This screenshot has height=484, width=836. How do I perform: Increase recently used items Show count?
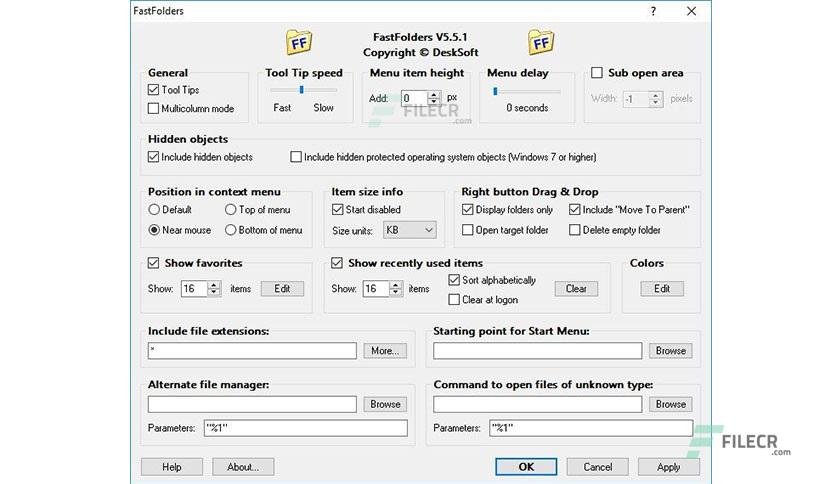pyautogui.click(x=396, y=285)
